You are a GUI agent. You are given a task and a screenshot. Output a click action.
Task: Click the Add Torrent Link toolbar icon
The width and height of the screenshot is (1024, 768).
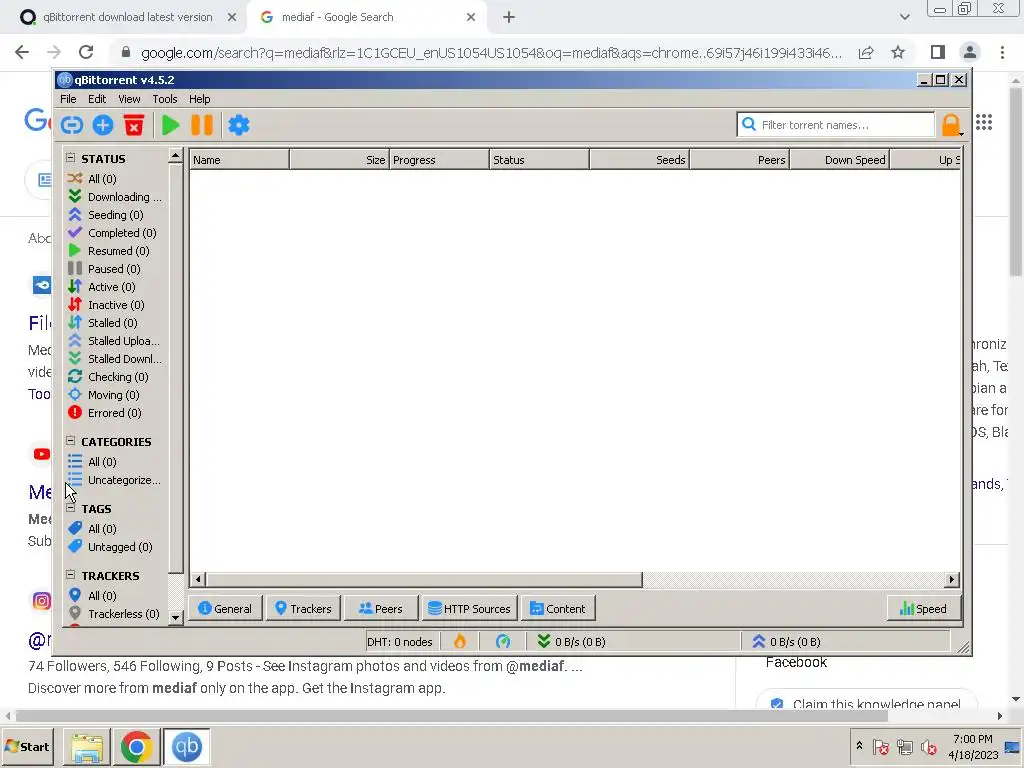tap(72, 125)
